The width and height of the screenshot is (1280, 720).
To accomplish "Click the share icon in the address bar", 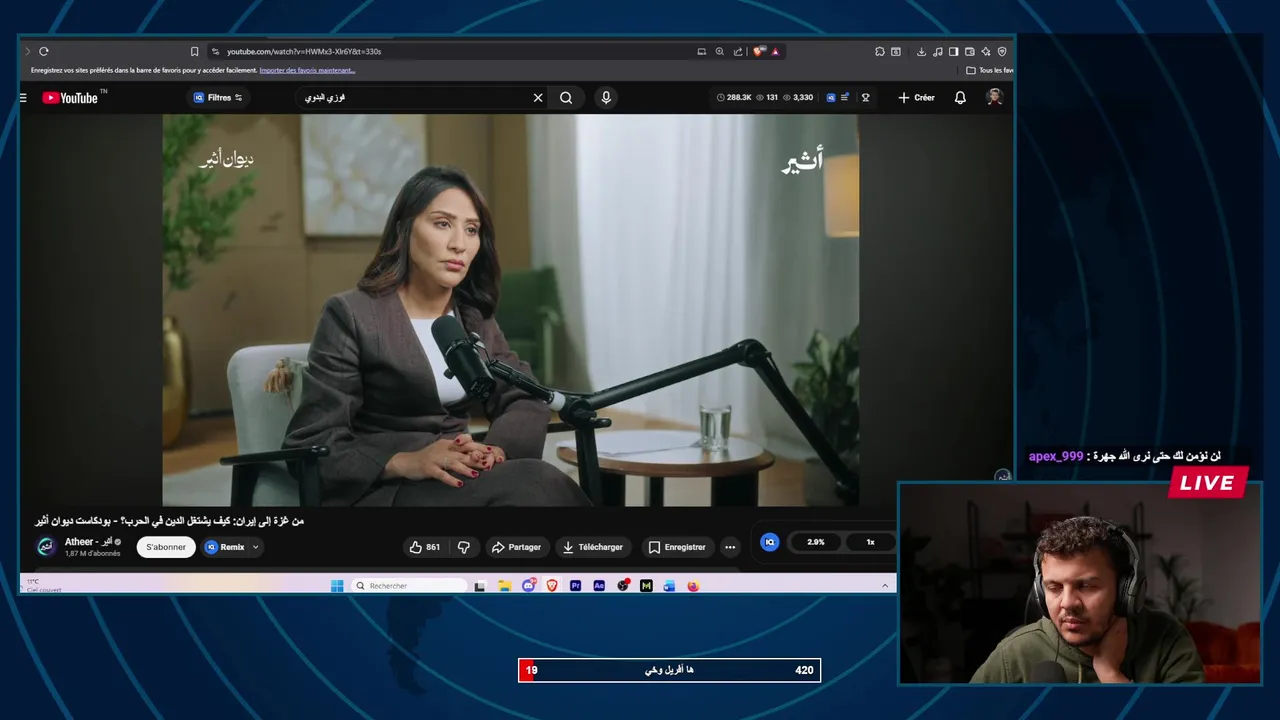I will tap(738, 51).
